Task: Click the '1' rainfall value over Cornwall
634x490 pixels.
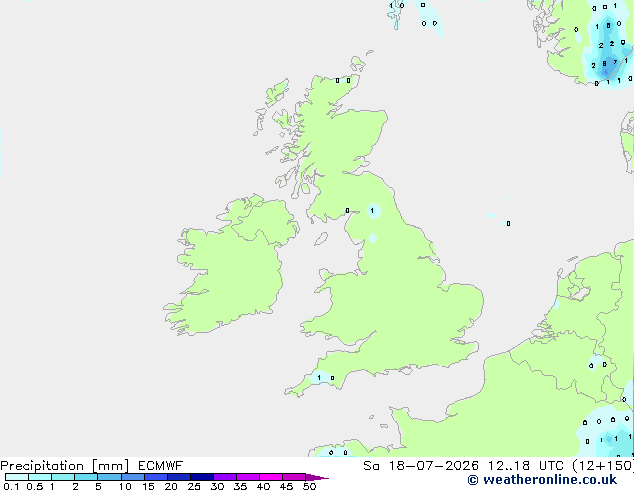Action: click(x=319, y=378)
